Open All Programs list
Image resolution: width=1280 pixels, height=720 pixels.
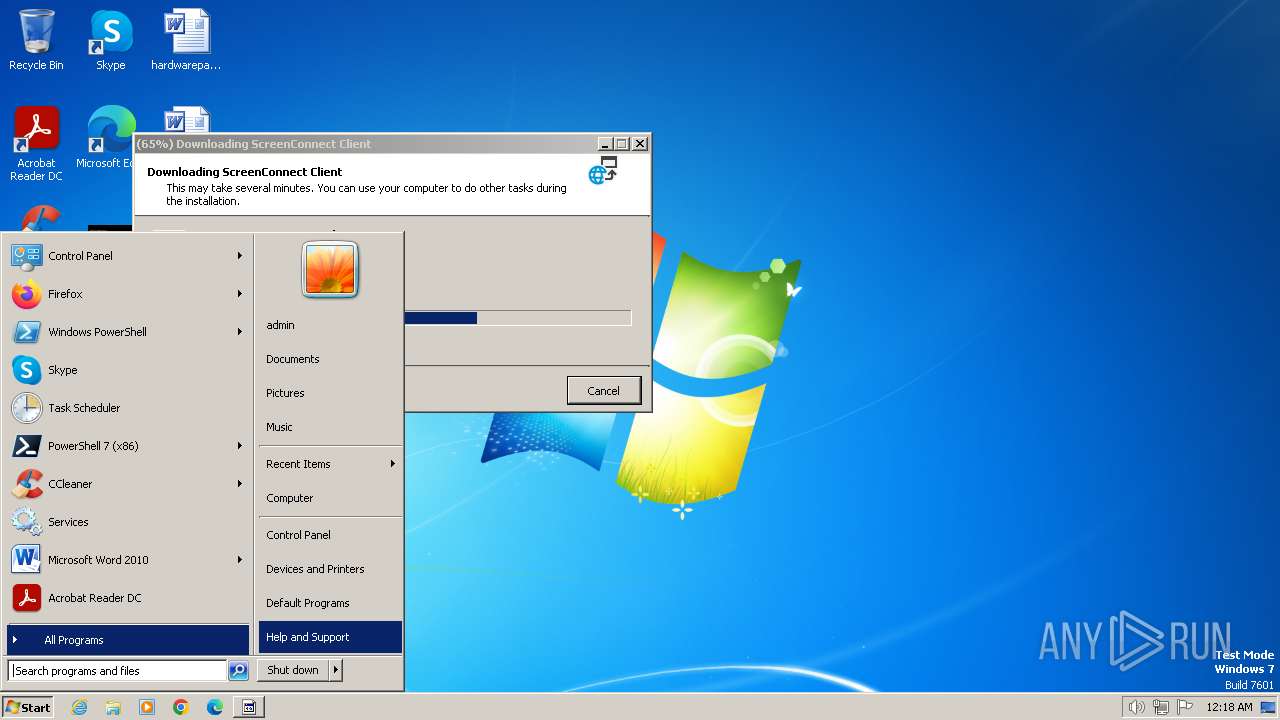(x=128, y=640)
